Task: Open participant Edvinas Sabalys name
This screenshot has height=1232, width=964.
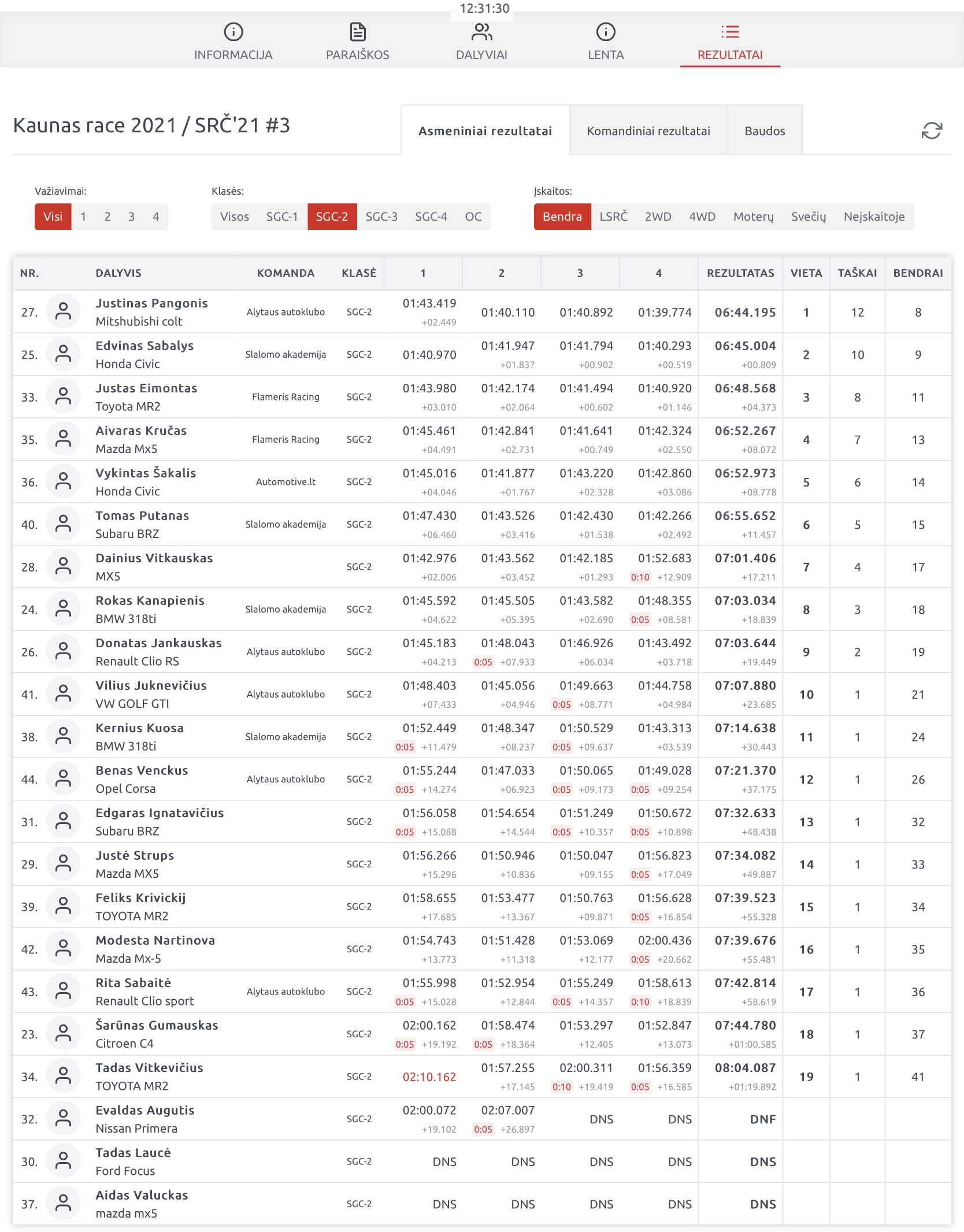Action: pos(144,346)
